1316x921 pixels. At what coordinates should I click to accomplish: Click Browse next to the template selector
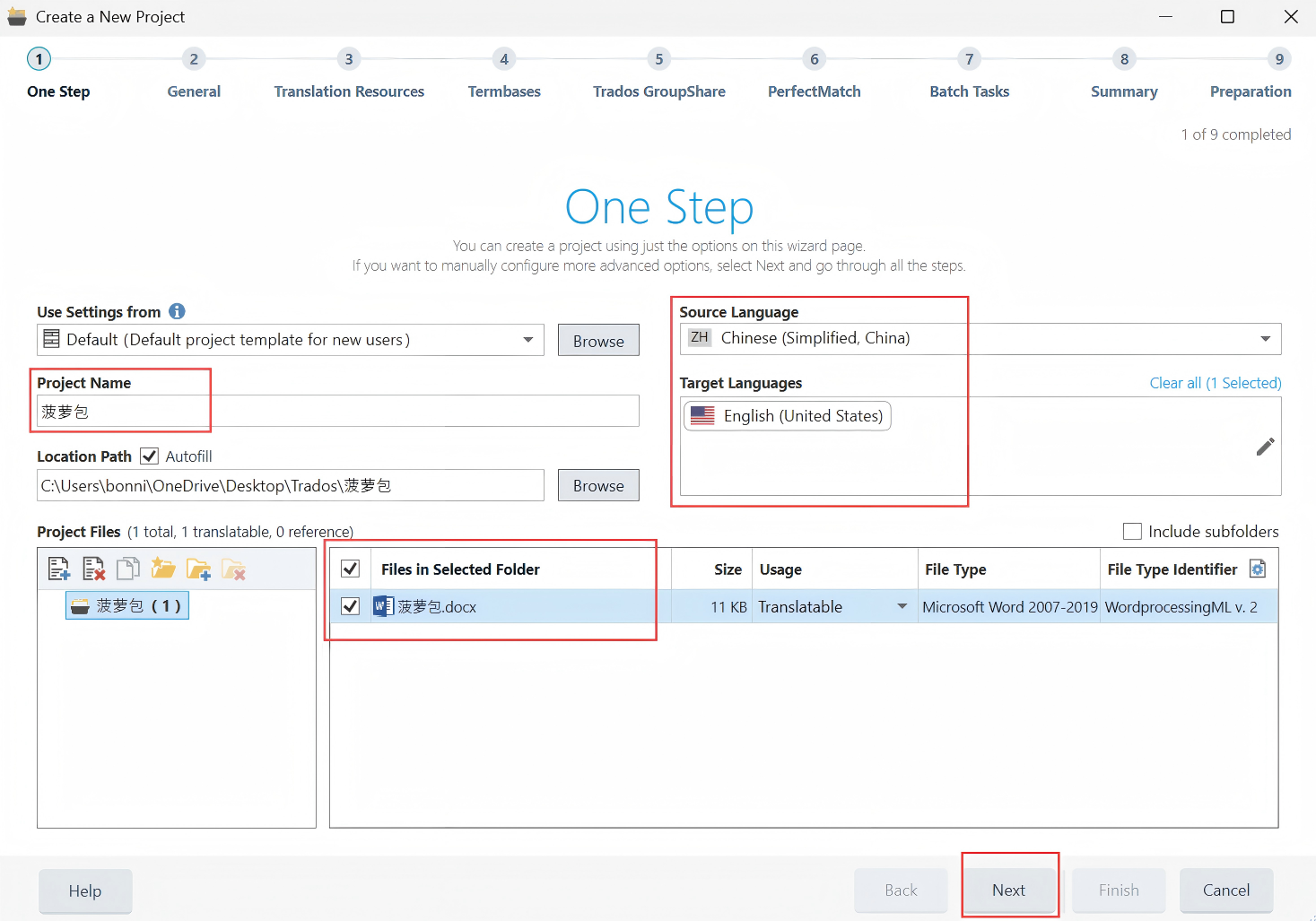tap(598, 340)
